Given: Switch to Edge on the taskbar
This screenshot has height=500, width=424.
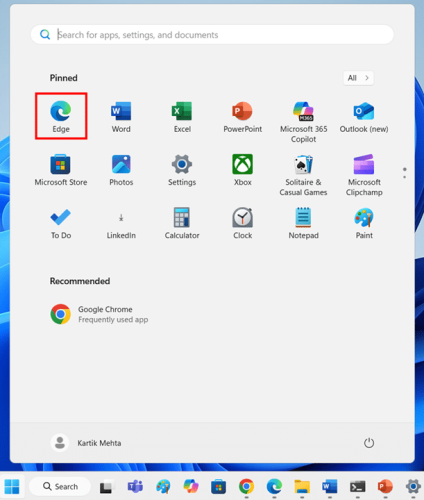Looking at the screenshot, I should pyautogui.click(x=274, y=487).
